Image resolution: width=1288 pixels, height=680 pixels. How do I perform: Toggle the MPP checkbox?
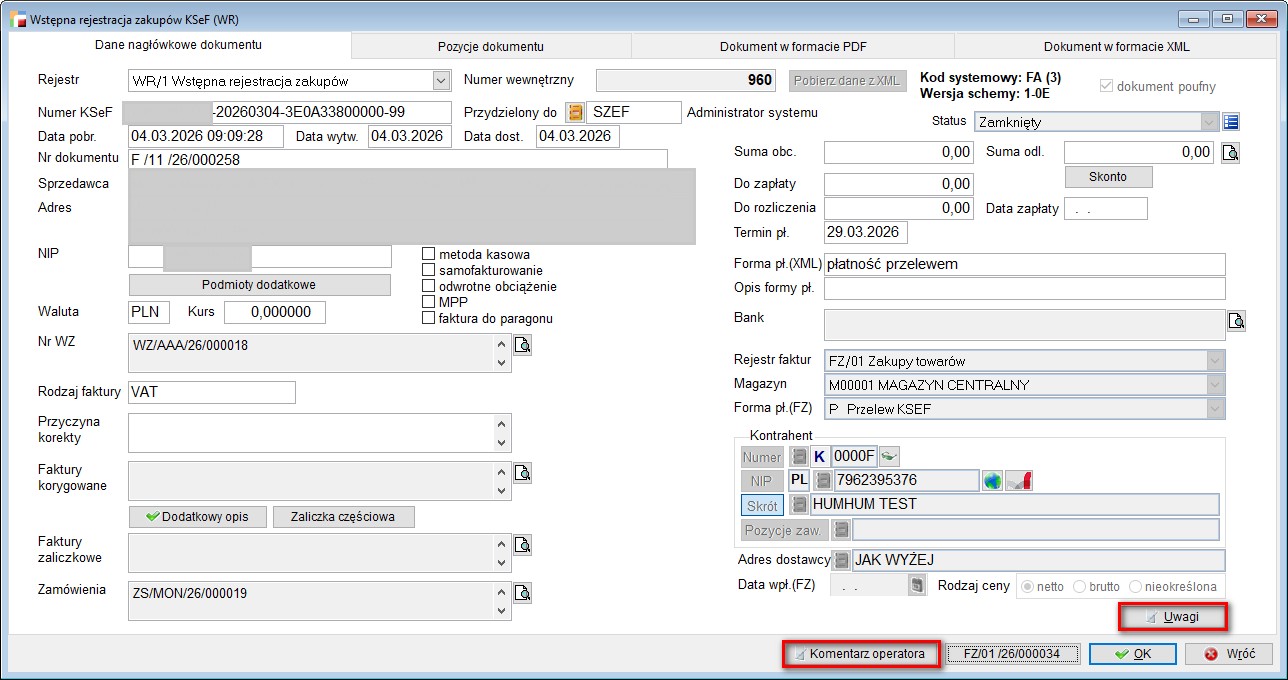(x=429, y=302)
